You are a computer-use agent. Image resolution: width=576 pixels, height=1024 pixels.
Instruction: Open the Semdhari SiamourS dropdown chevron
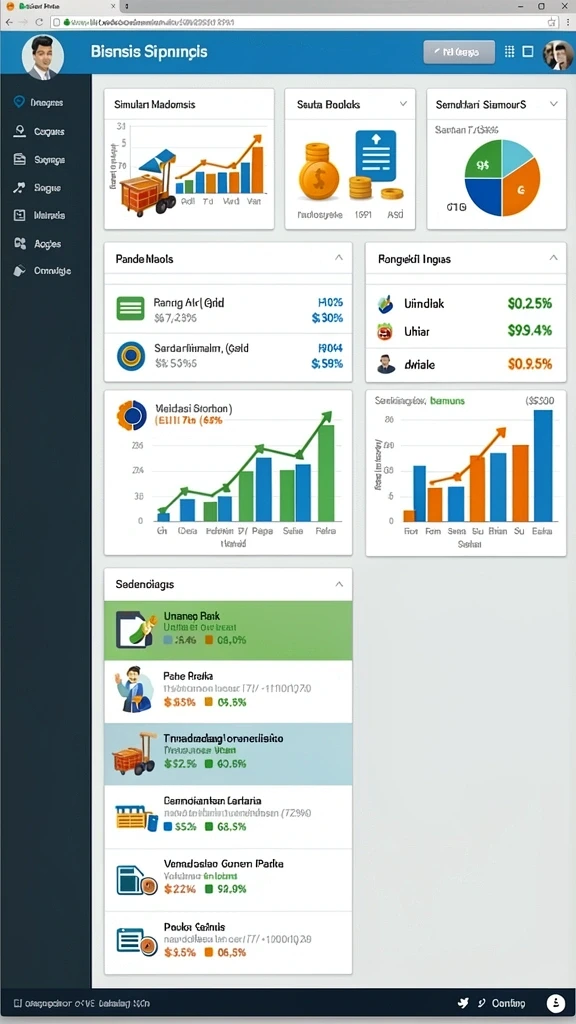pos(554,103)
